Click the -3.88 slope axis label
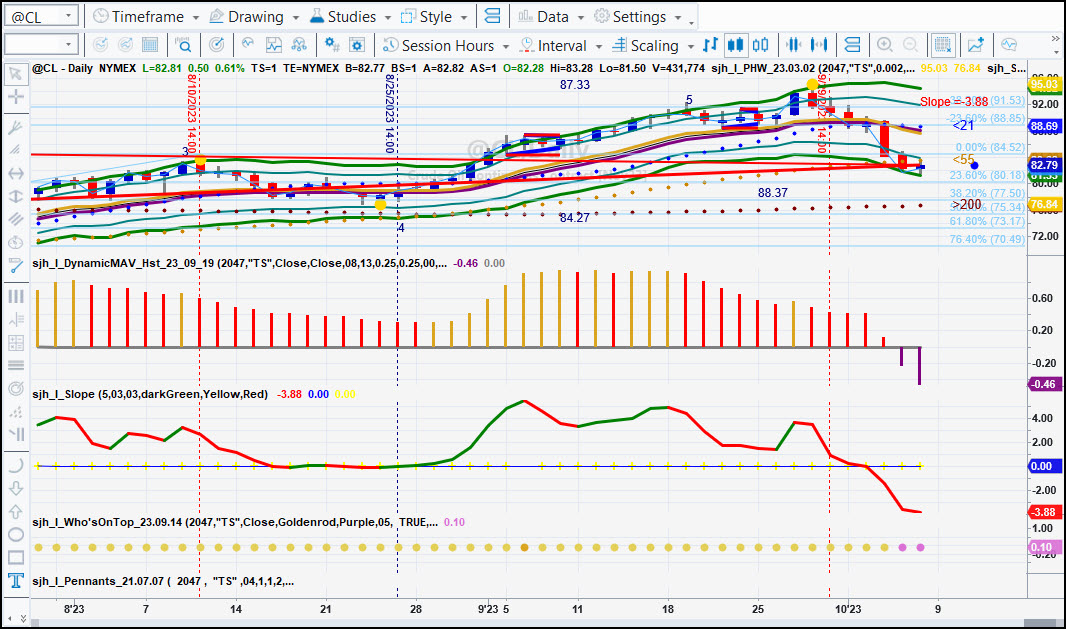The width and height of the screenshot is (1066, 629). (x=1044, y=512)
